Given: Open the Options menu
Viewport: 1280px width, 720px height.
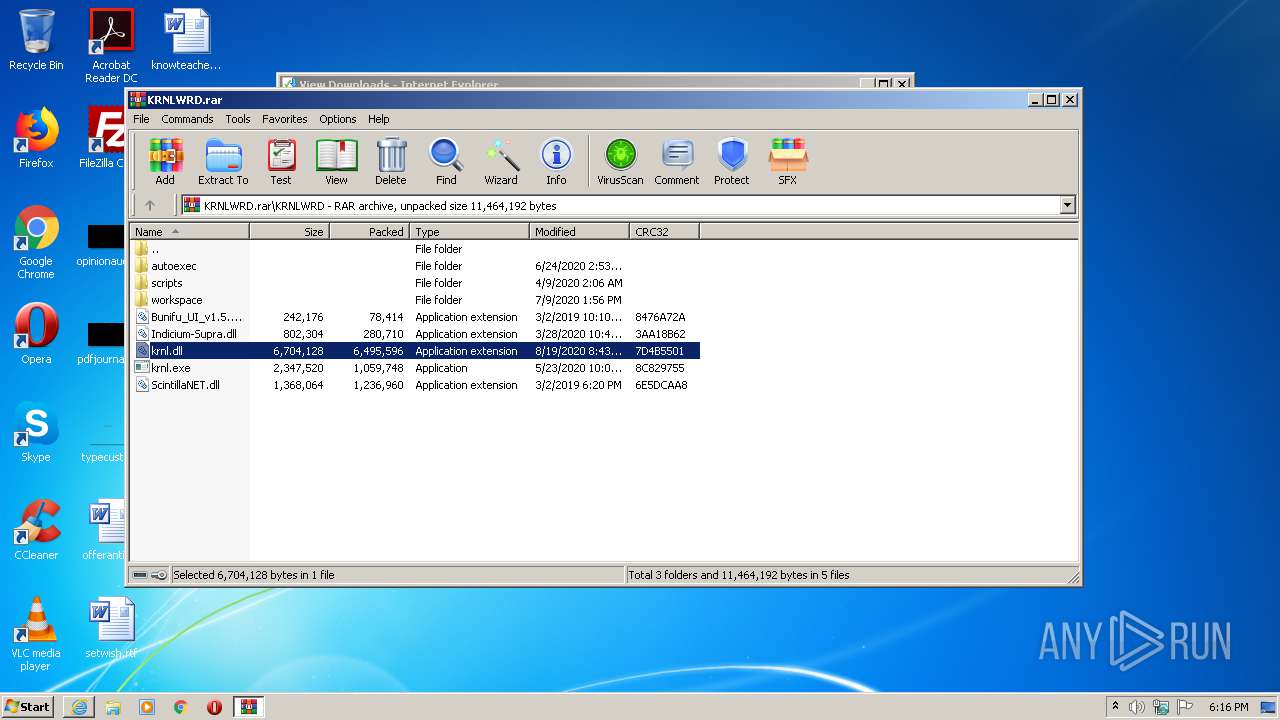Looking at the screenshot, I should click(338, 119).
